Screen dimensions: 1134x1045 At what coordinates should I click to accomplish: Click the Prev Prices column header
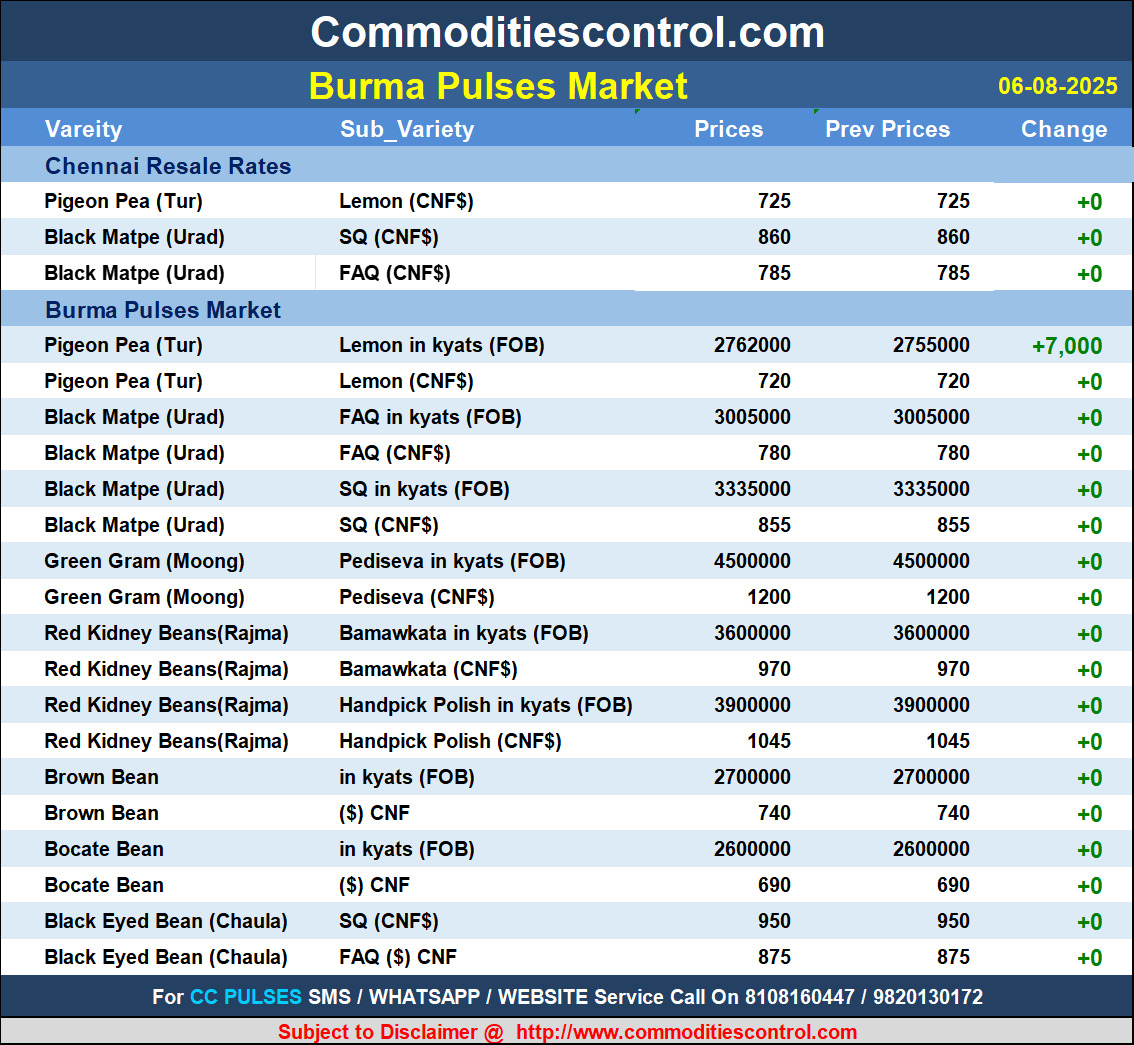887,129
